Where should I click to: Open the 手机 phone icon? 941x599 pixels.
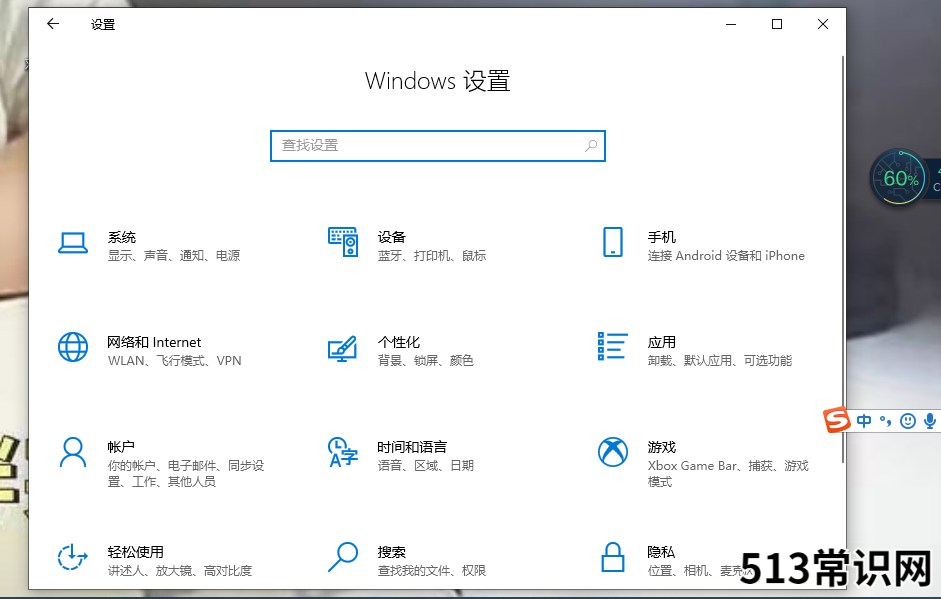(x=613, y=242)
